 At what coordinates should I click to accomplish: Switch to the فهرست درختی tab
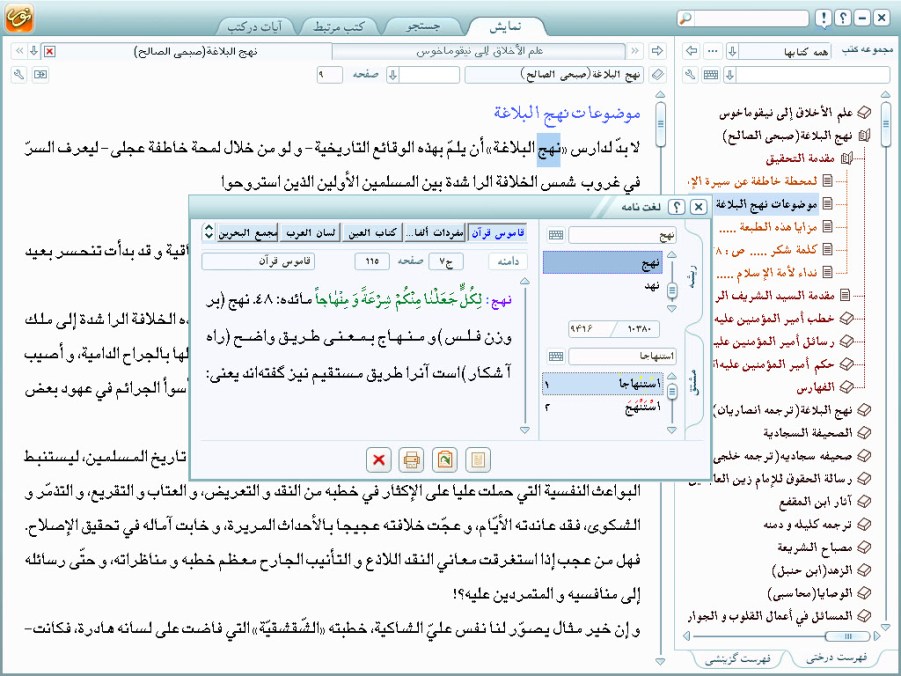(836, 658)
